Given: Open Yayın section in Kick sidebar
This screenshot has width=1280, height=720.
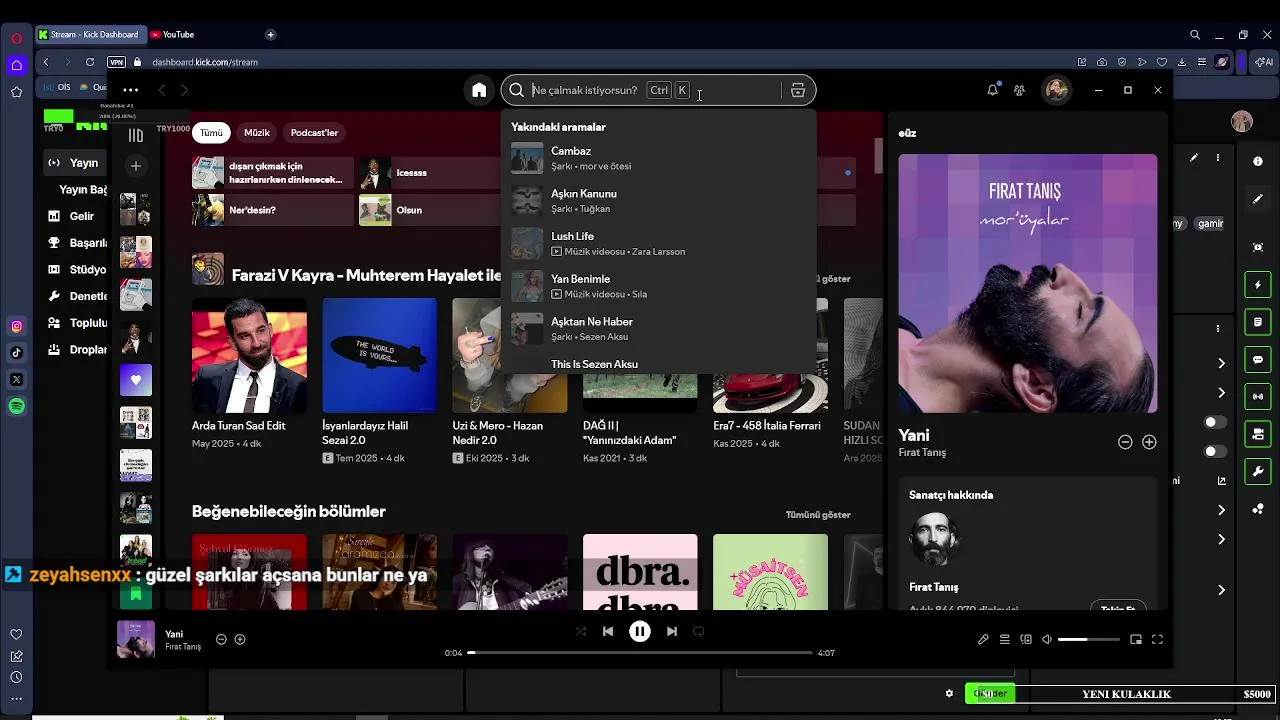Looking at the screenshot, I should tap(75, 162).
